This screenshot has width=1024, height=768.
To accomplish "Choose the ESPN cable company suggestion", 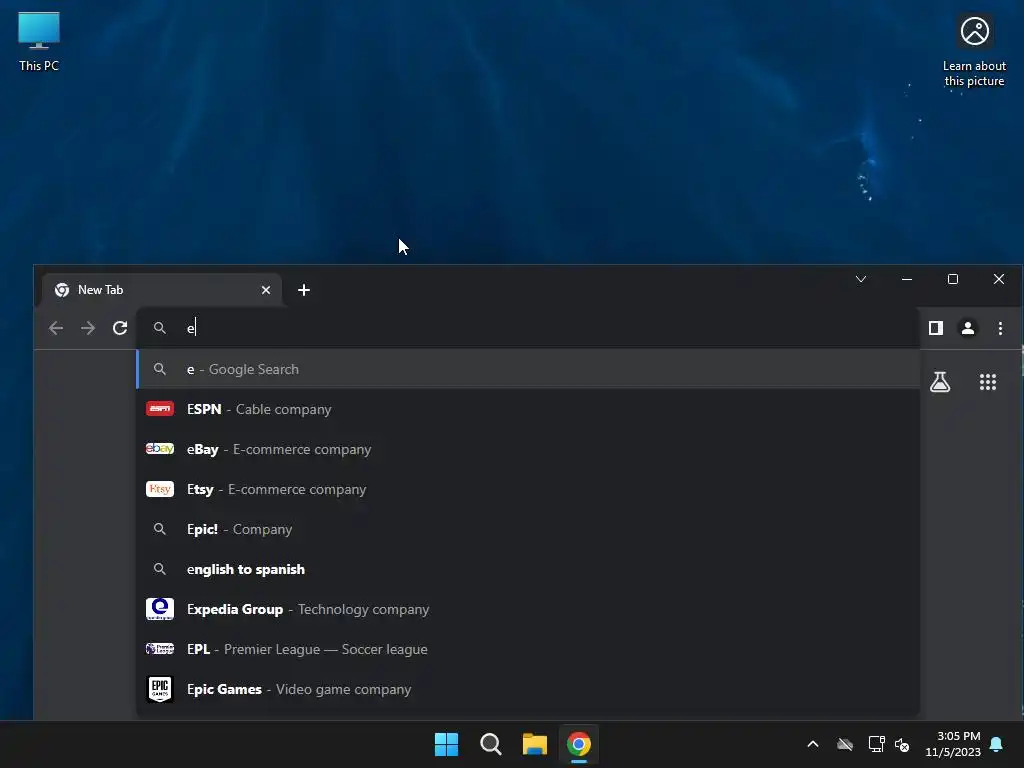I will (x=528, y=409).
